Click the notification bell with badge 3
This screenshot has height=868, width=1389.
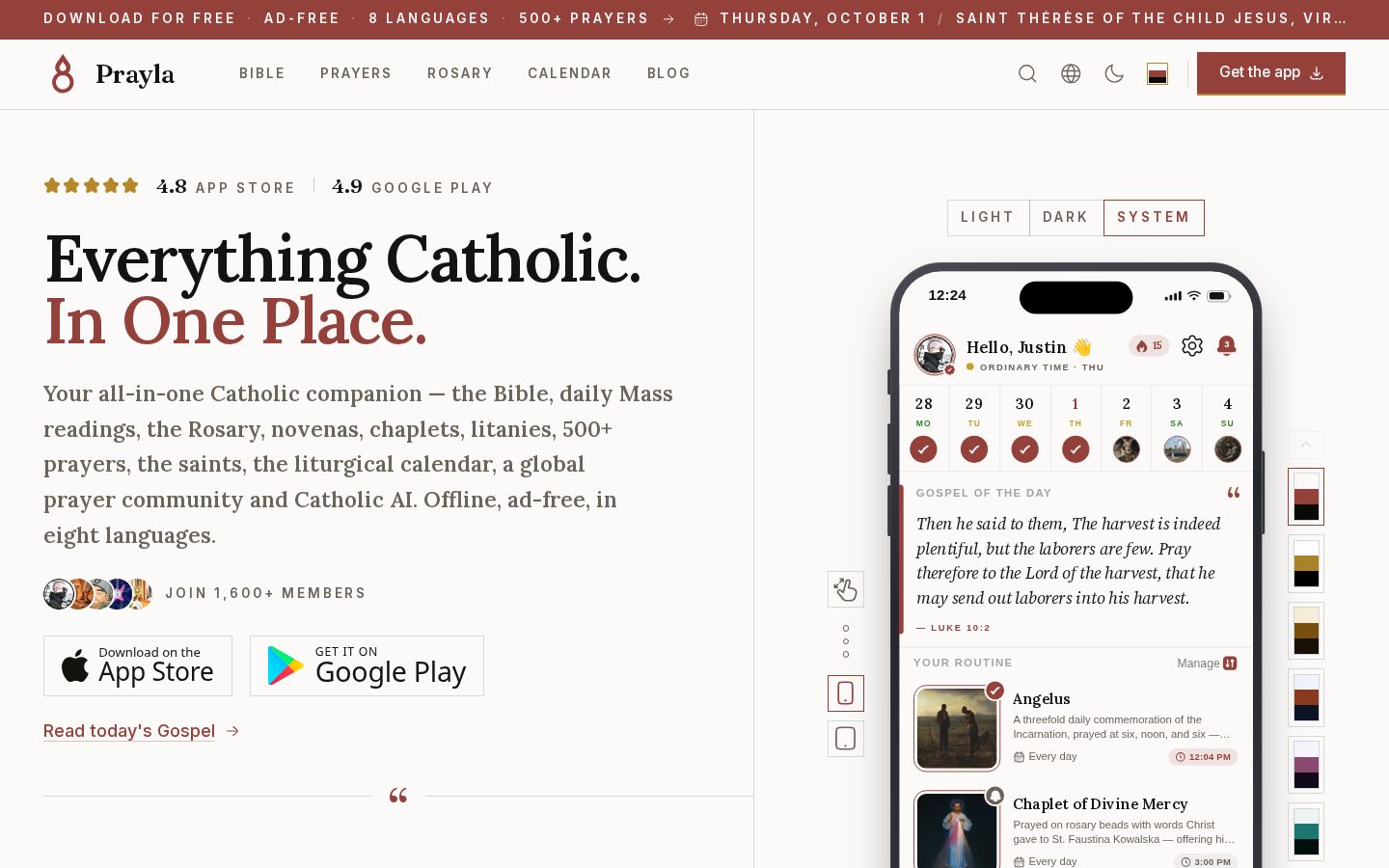click(x=1227, y=345)
